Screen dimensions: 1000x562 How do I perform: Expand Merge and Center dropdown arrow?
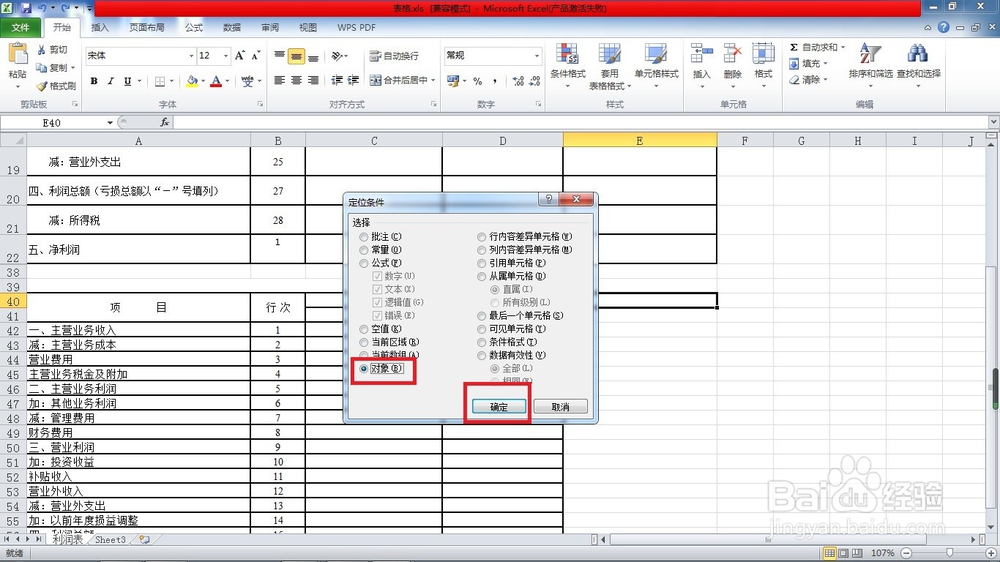(432, 80)
